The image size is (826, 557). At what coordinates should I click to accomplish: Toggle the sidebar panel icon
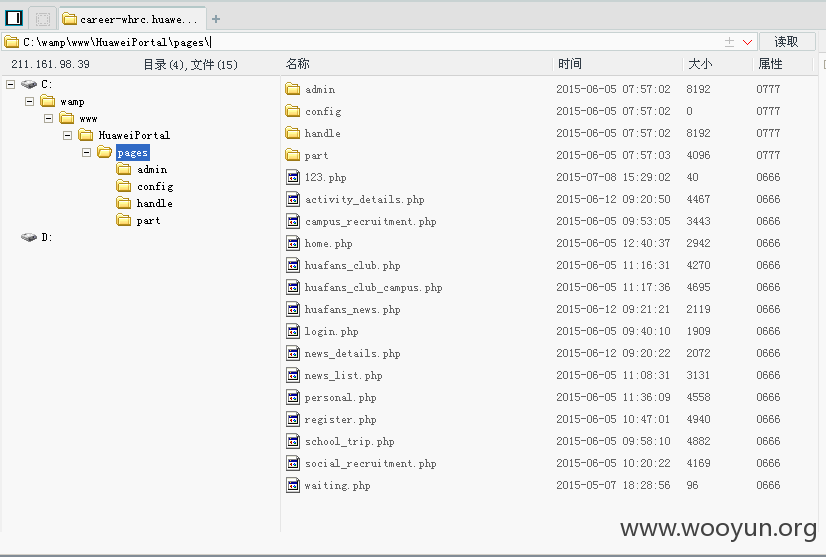14,18
